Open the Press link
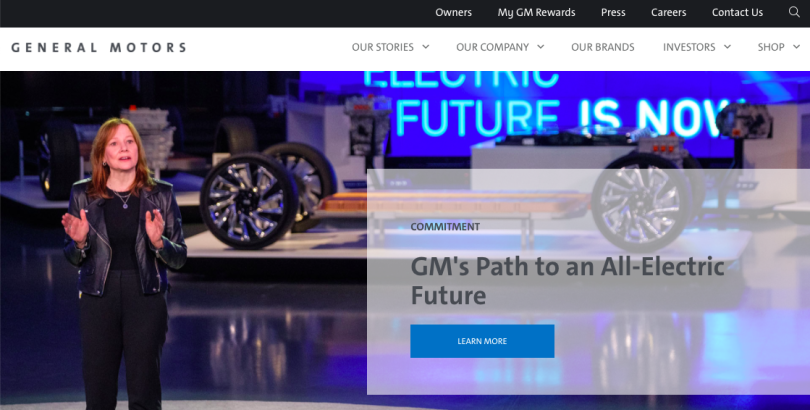 click(x=613, y=12)
